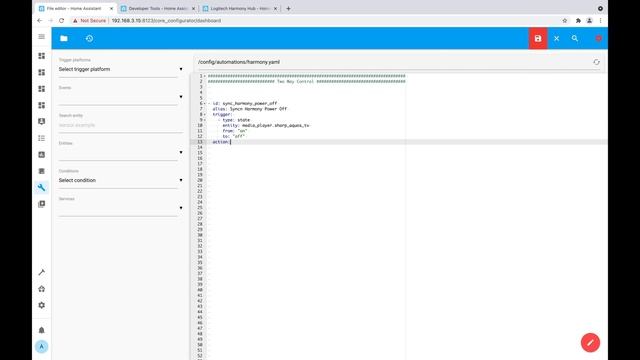Click the browser address bar URL
The width and height of the screenshot is (640, 360).
pos(166,20)
